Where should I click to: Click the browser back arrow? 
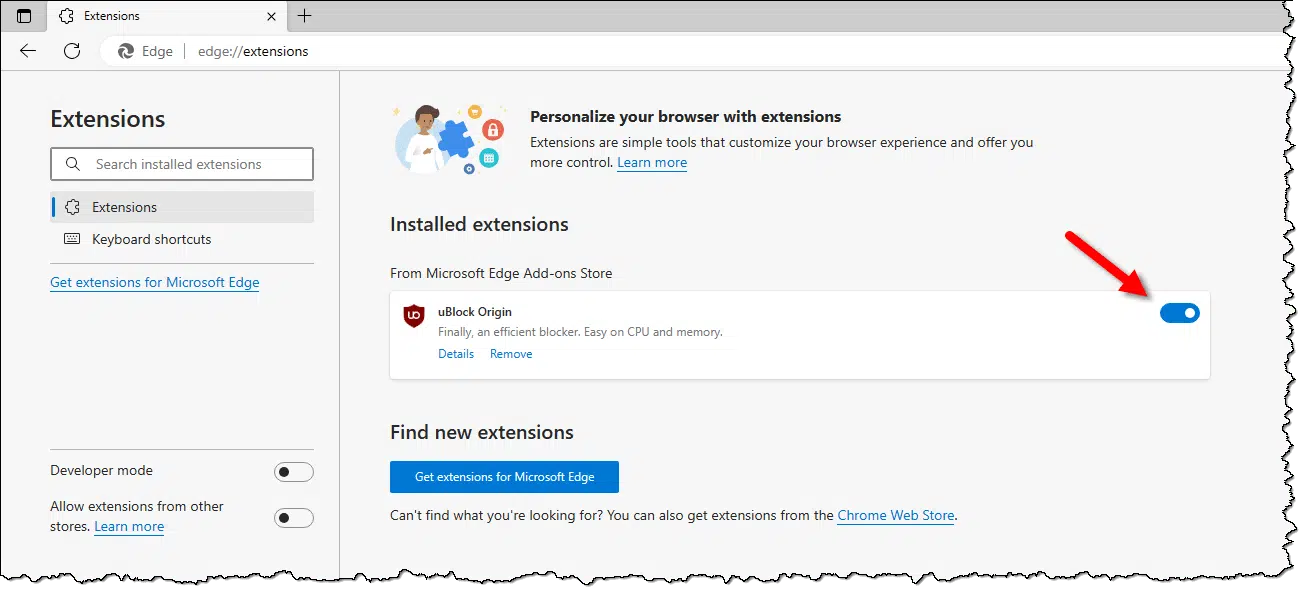(x=28, y=51)
